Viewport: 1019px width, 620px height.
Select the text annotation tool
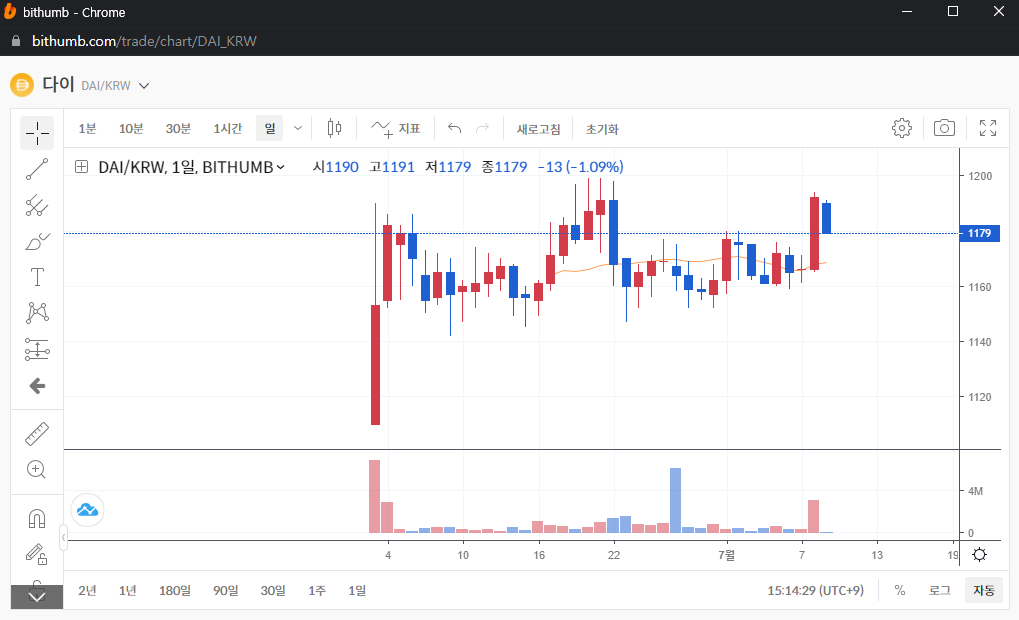37,278
